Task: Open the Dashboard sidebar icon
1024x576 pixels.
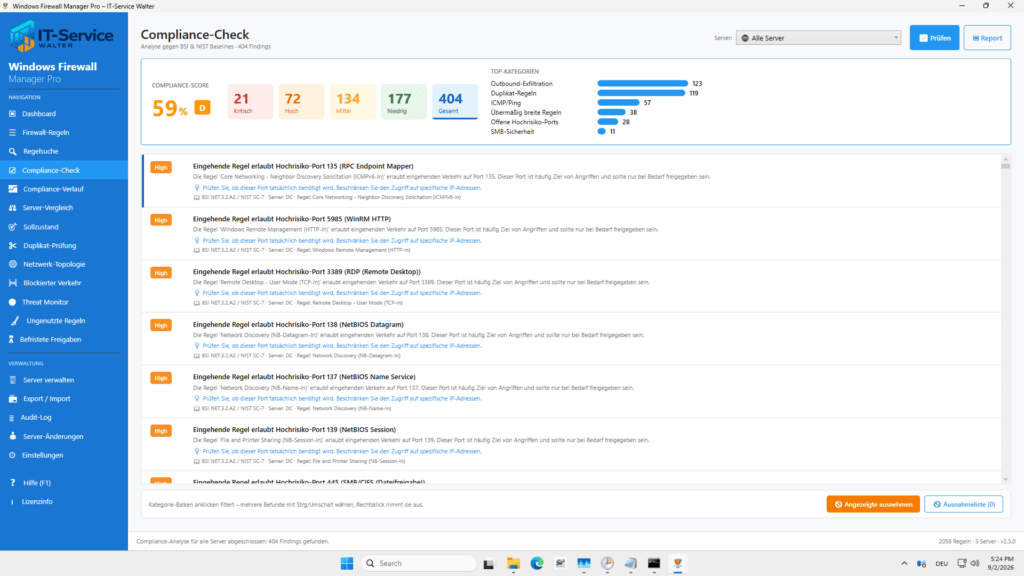Action: click(x=12, y=114)
